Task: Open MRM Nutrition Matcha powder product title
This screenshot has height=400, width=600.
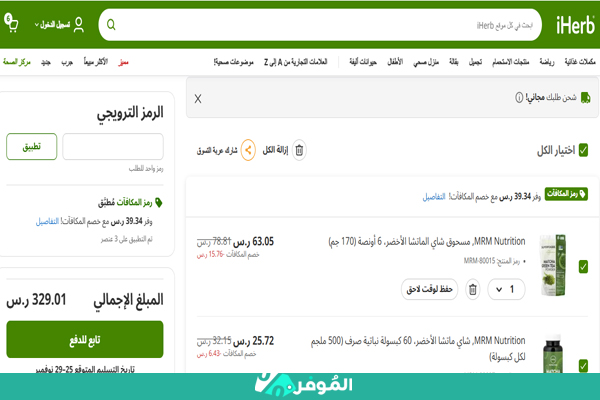Action: [427, 242]
